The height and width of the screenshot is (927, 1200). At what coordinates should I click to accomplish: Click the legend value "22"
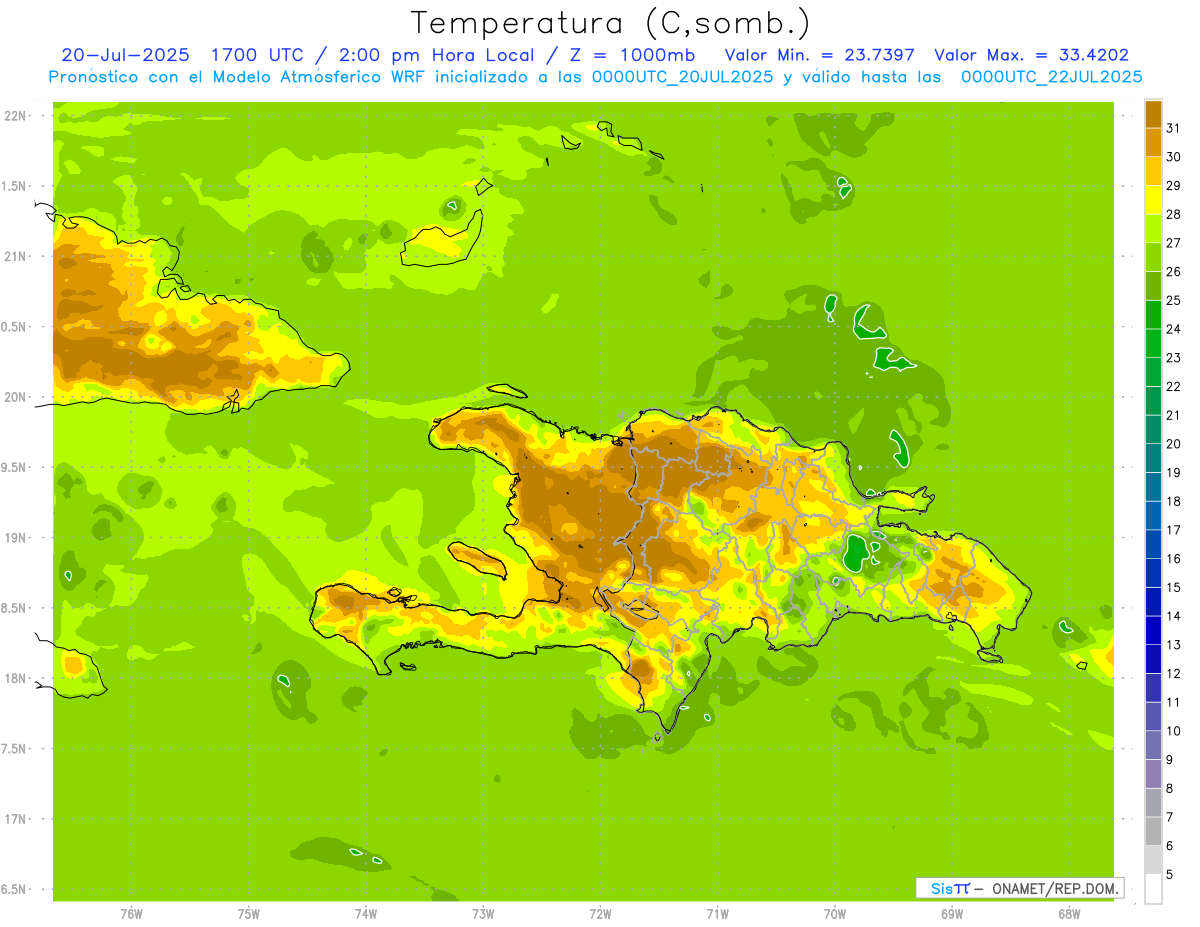click(x=1174, y=386)
